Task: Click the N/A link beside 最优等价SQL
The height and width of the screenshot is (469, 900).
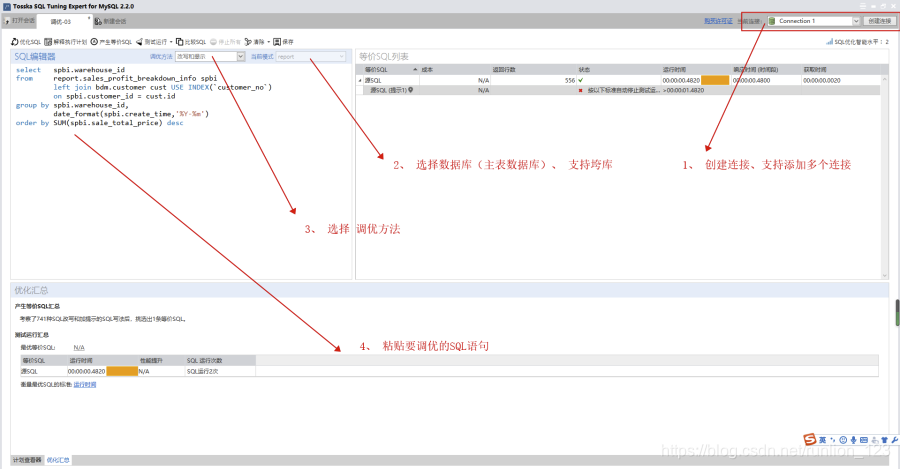Action: [79, 347]
